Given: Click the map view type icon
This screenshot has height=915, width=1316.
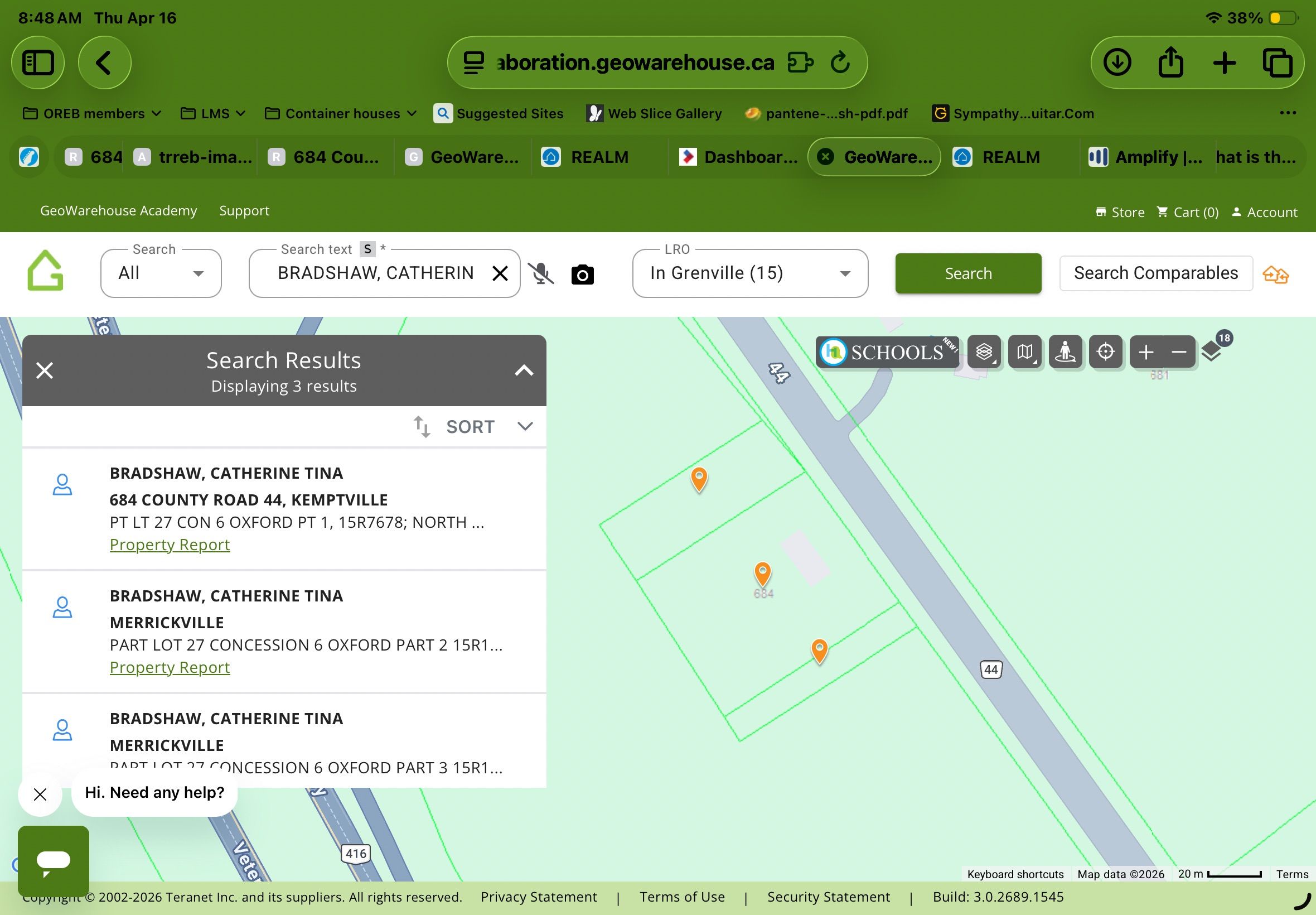Looking at the screenshot, I should pos(1024,351).
